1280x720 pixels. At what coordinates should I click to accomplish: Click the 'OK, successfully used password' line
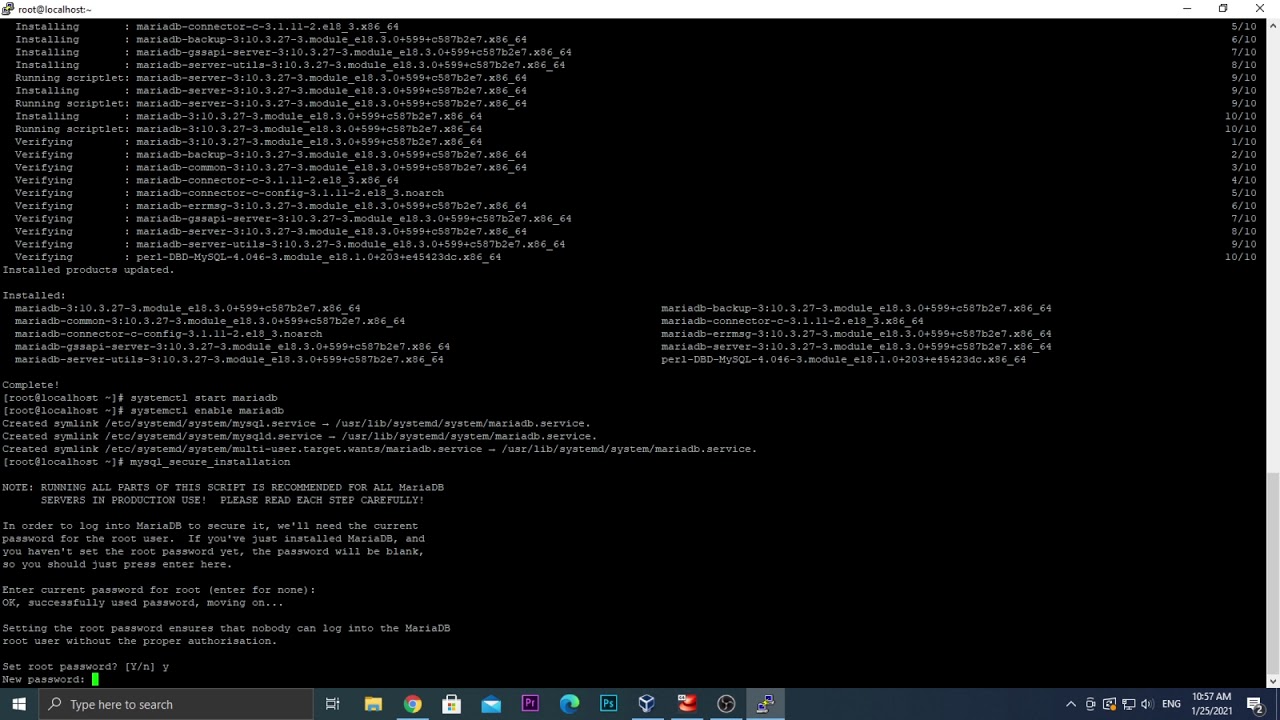click(142, 603)
